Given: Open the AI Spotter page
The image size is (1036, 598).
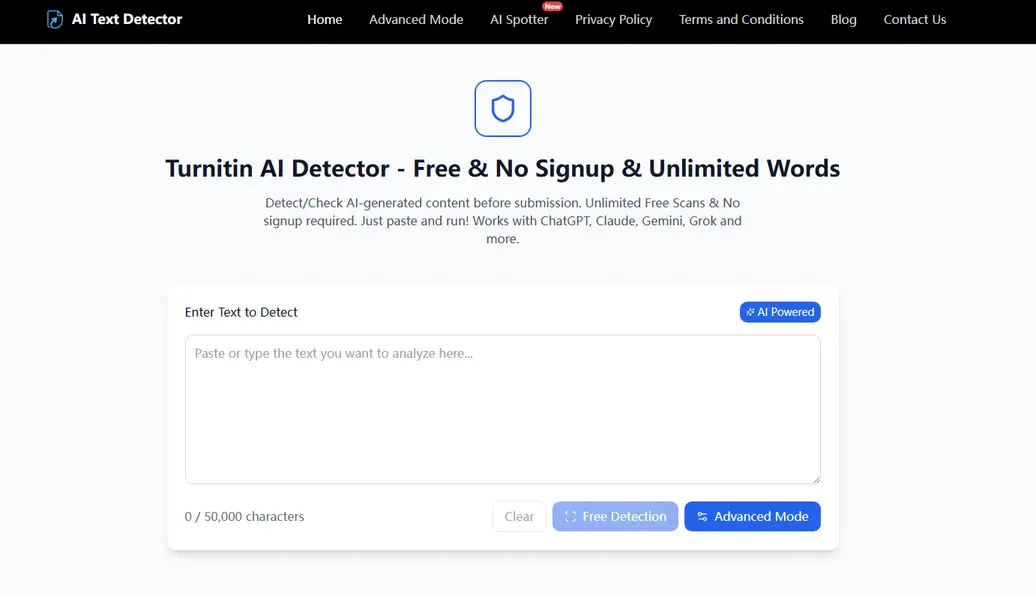Looking at the screenshot, I should (519, 20).
